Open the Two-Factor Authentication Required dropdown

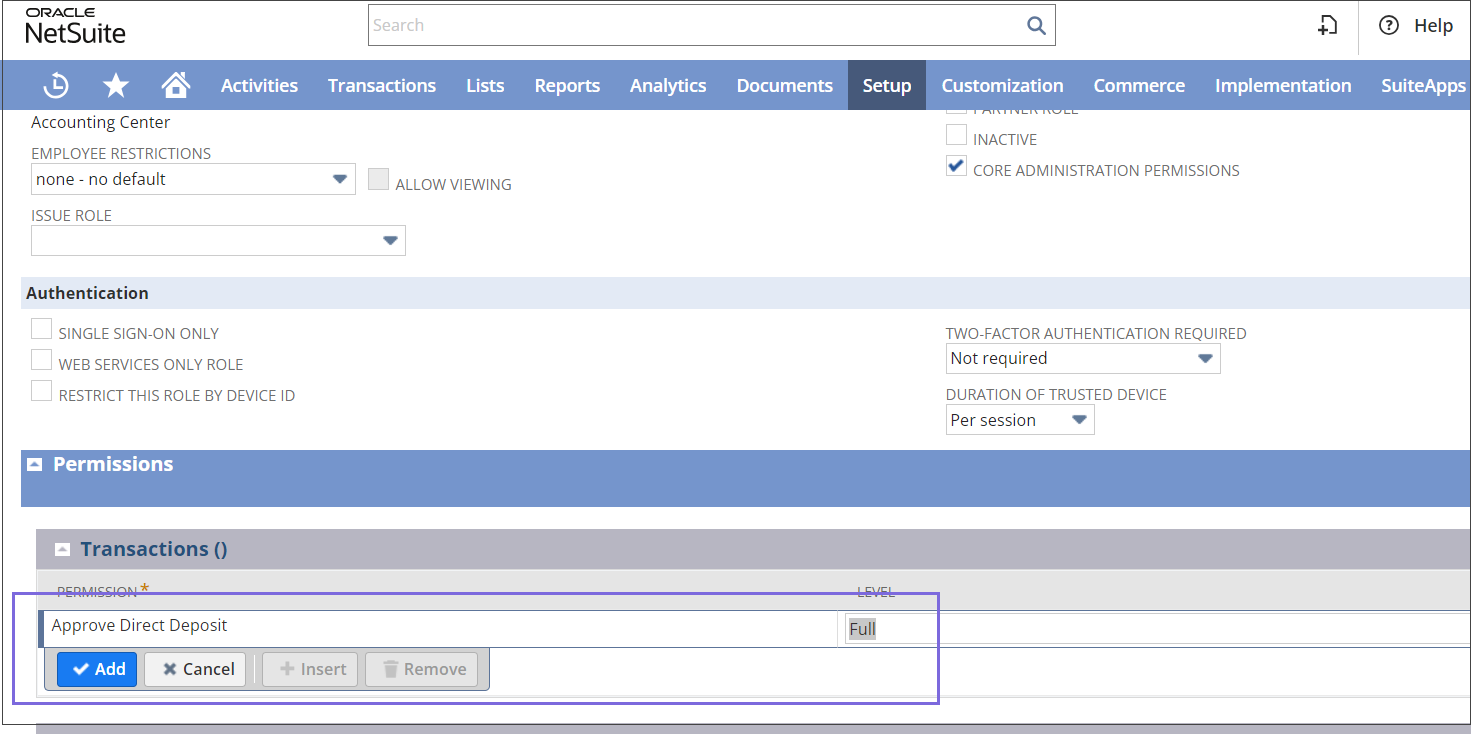point(1205,357)
